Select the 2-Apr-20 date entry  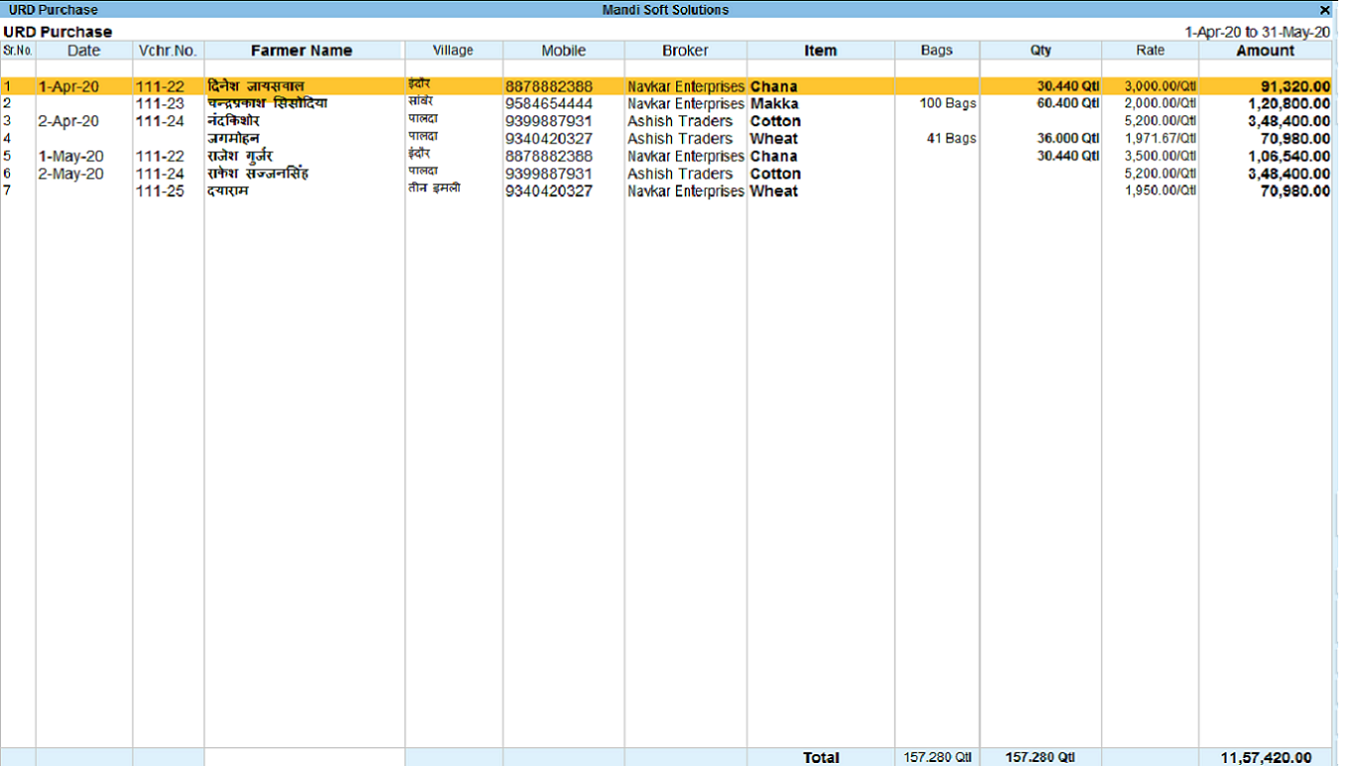tap(70, 121)
